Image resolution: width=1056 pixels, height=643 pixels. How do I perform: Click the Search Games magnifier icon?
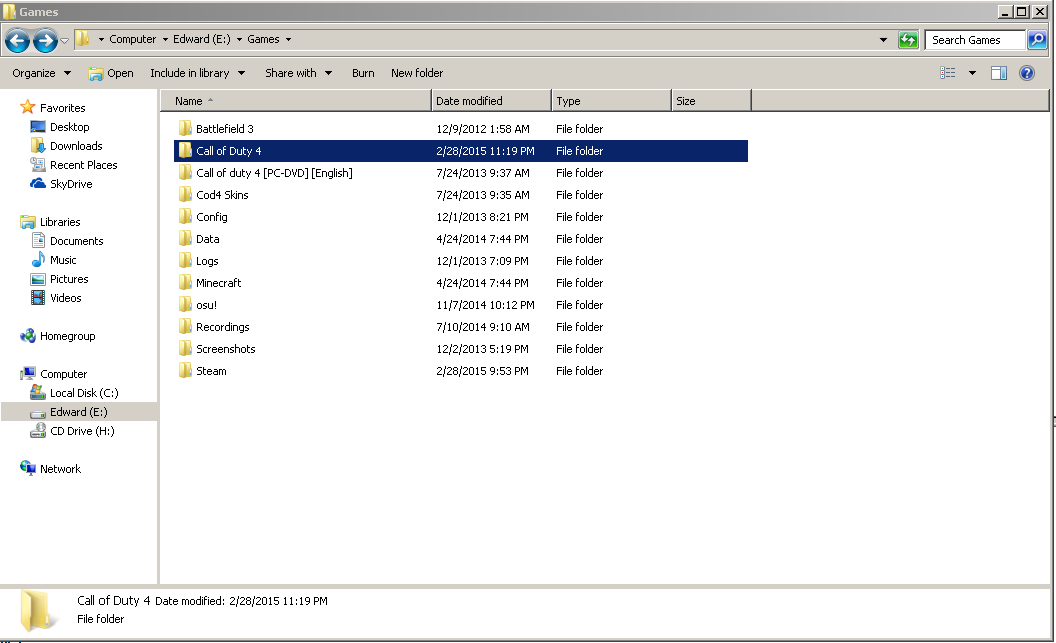[1036, 40]
